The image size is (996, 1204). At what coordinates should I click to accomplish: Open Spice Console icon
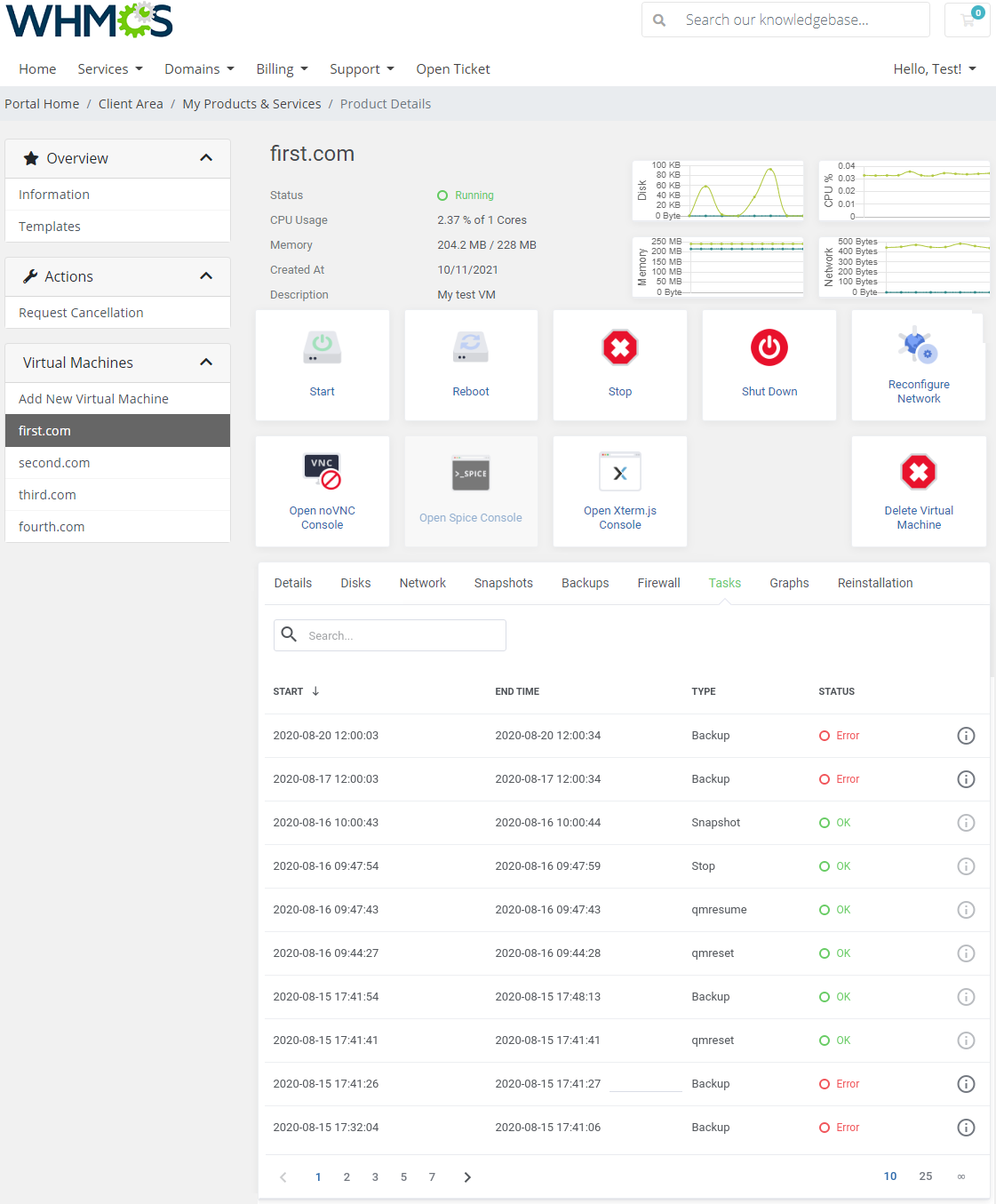point(471,474)
